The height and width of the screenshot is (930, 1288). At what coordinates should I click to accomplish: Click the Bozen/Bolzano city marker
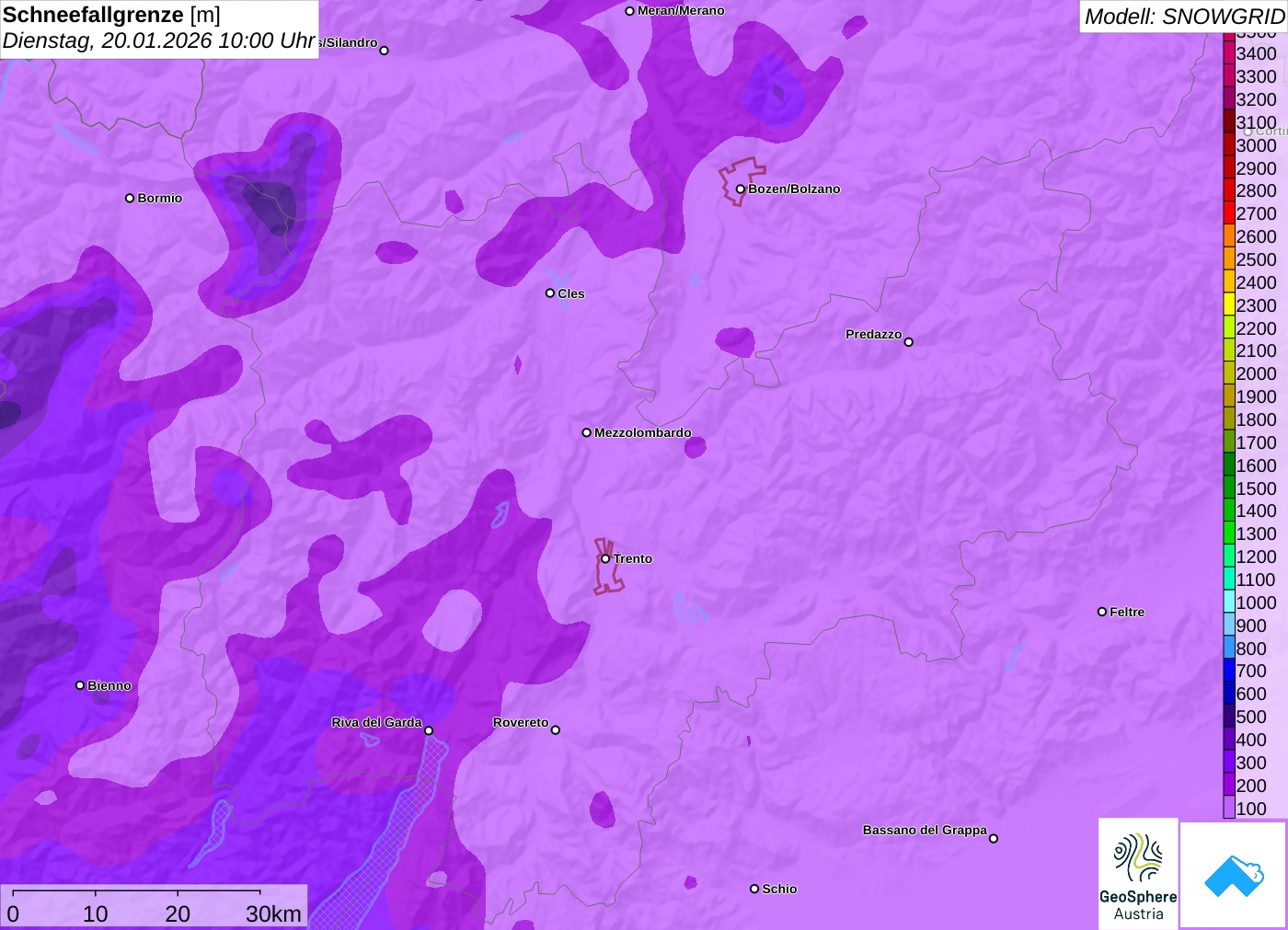pyautogui.click(x=740, y=189)
